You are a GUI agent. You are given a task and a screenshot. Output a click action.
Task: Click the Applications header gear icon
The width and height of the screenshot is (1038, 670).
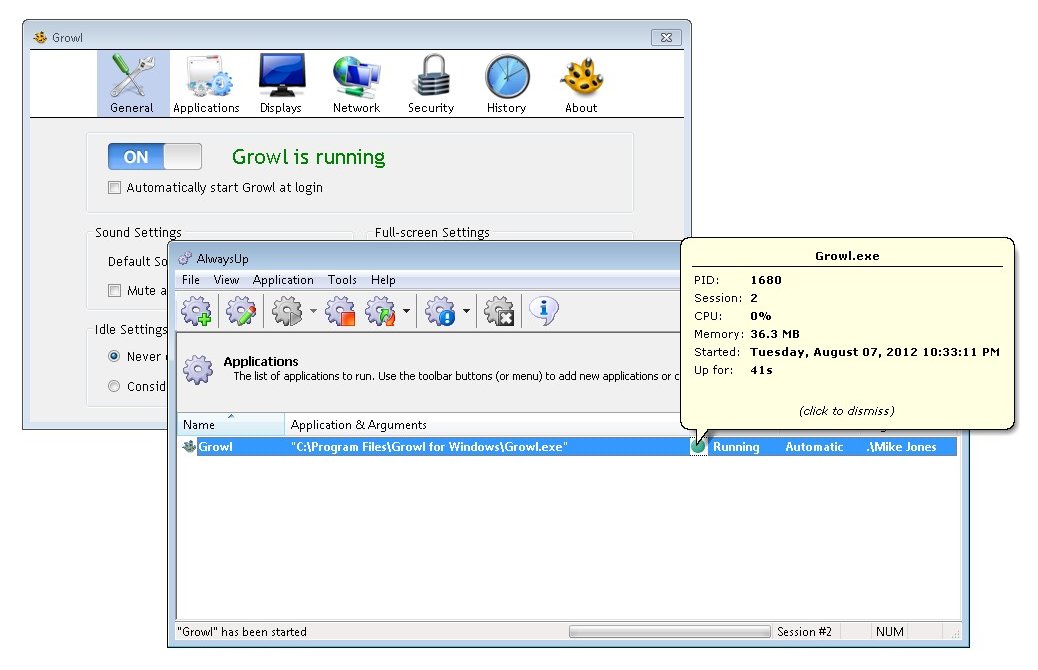coord(198,369)
